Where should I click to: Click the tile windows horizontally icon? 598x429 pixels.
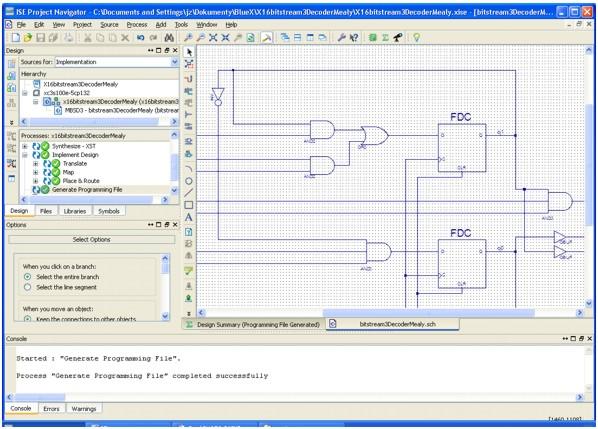[297, 37]
